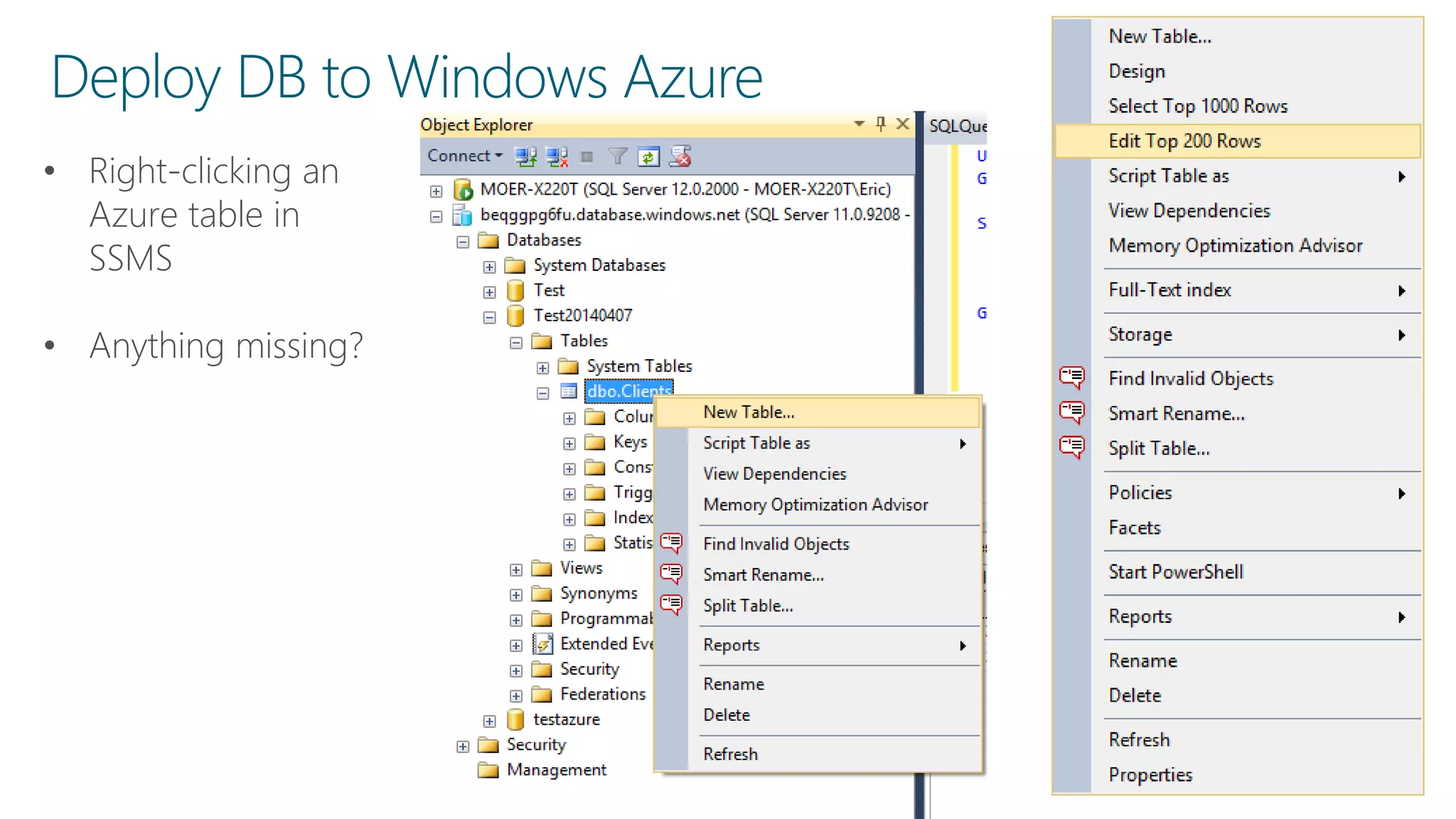Screen dimensions: 1456x819
Task: Collapse the beqggpg6fu.database.windows.net server node
Action: pyautogui.click(x=437, y=216)
